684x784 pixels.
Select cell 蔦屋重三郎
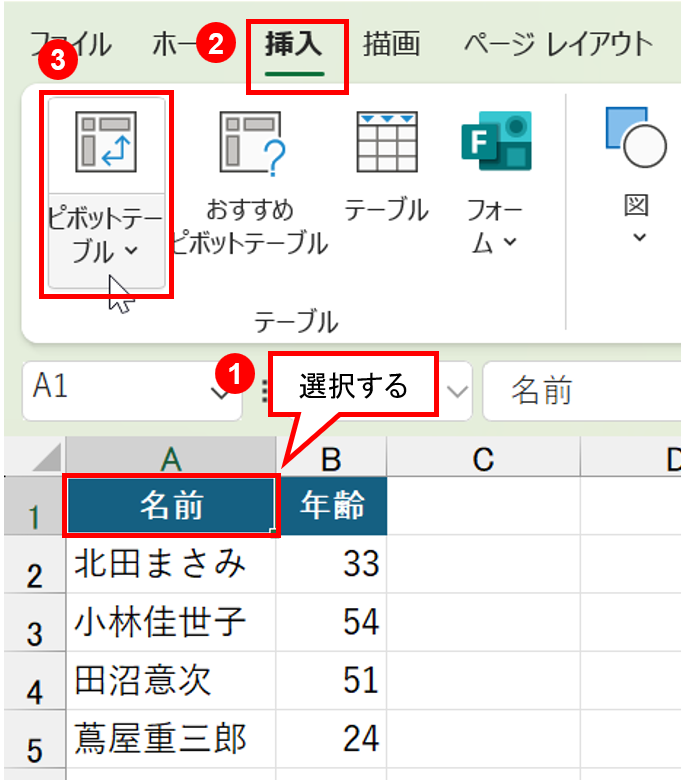171,739
